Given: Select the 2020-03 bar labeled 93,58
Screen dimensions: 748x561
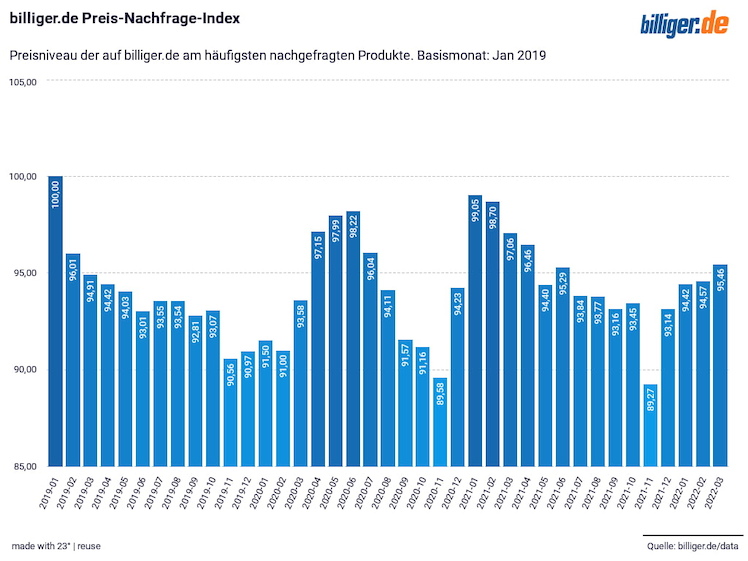Looking at the screenshot, I should click(301, 383).
